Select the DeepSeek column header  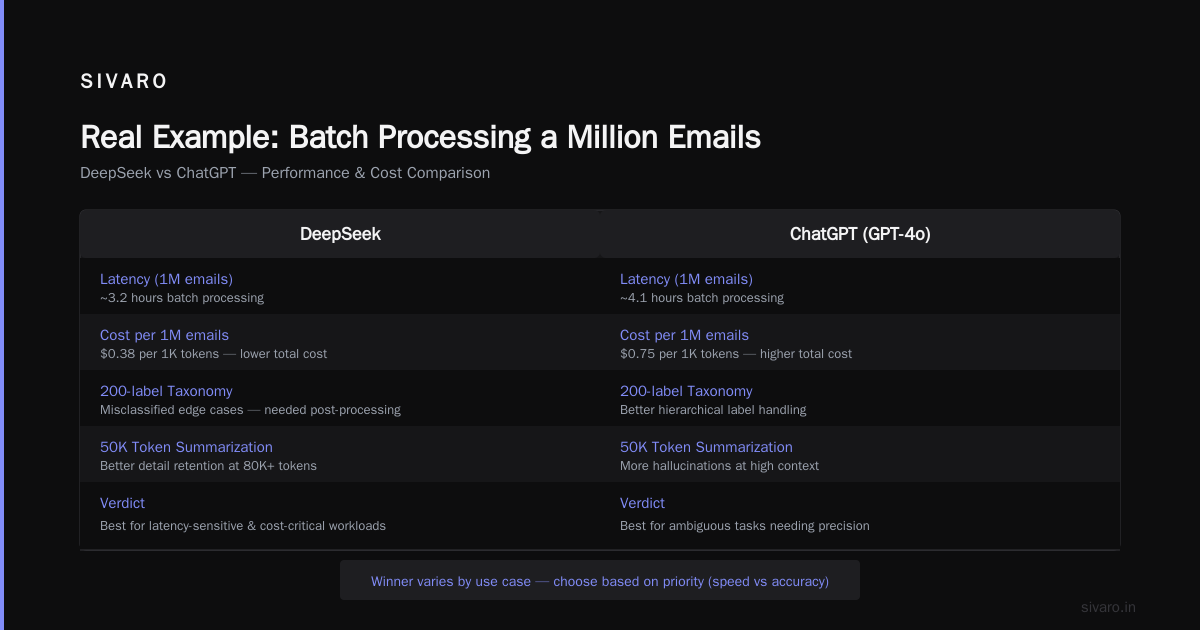coord(340,234)
